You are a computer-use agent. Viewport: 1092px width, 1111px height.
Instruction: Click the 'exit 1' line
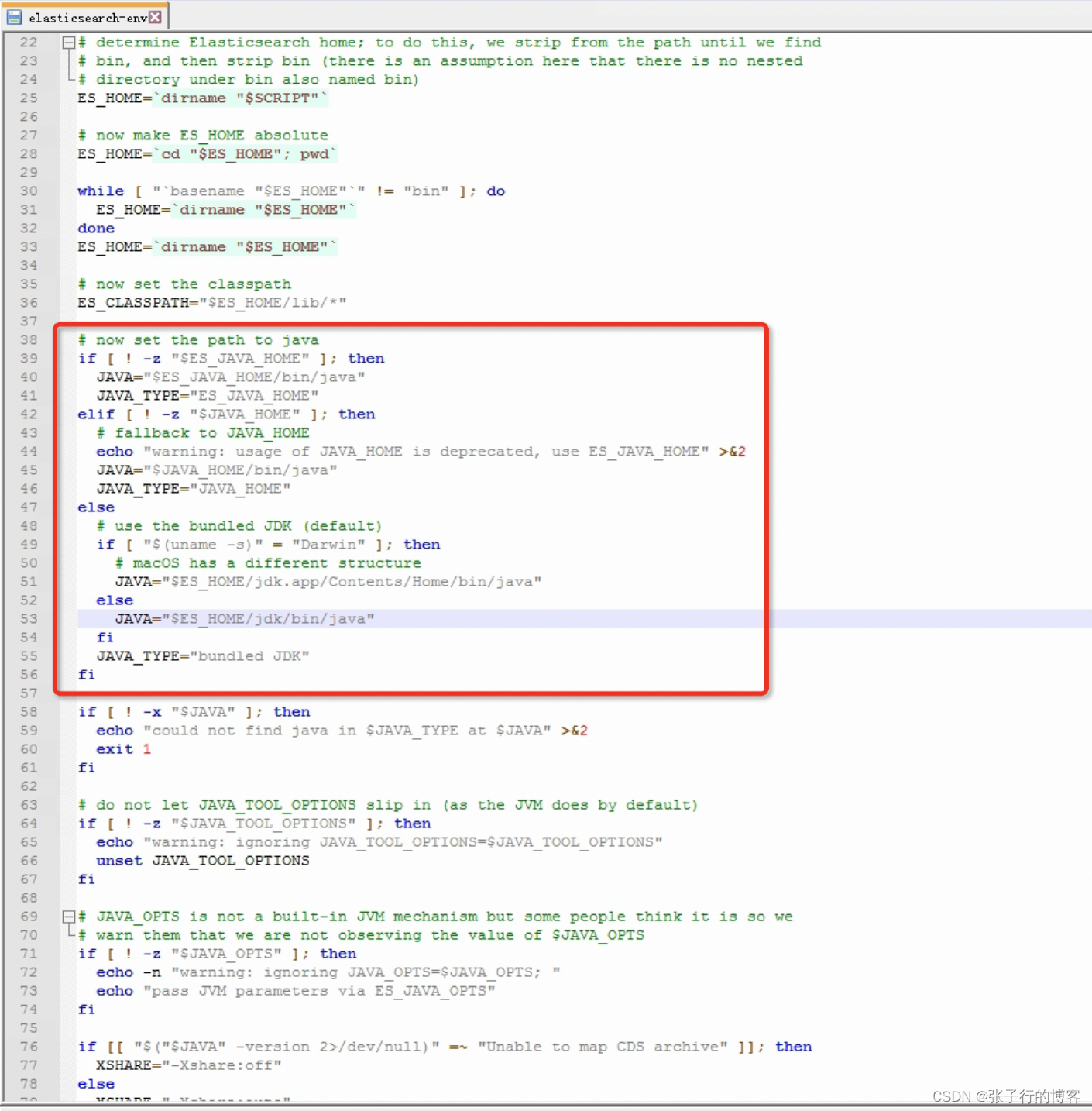[123, 749]
